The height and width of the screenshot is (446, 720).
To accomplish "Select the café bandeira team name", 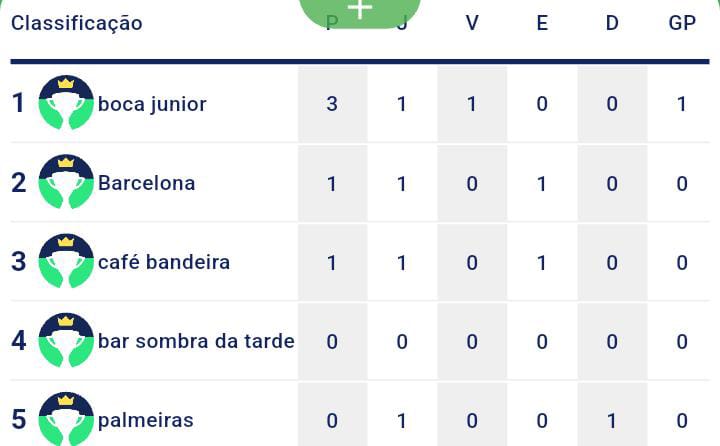I will click(164, 262).
